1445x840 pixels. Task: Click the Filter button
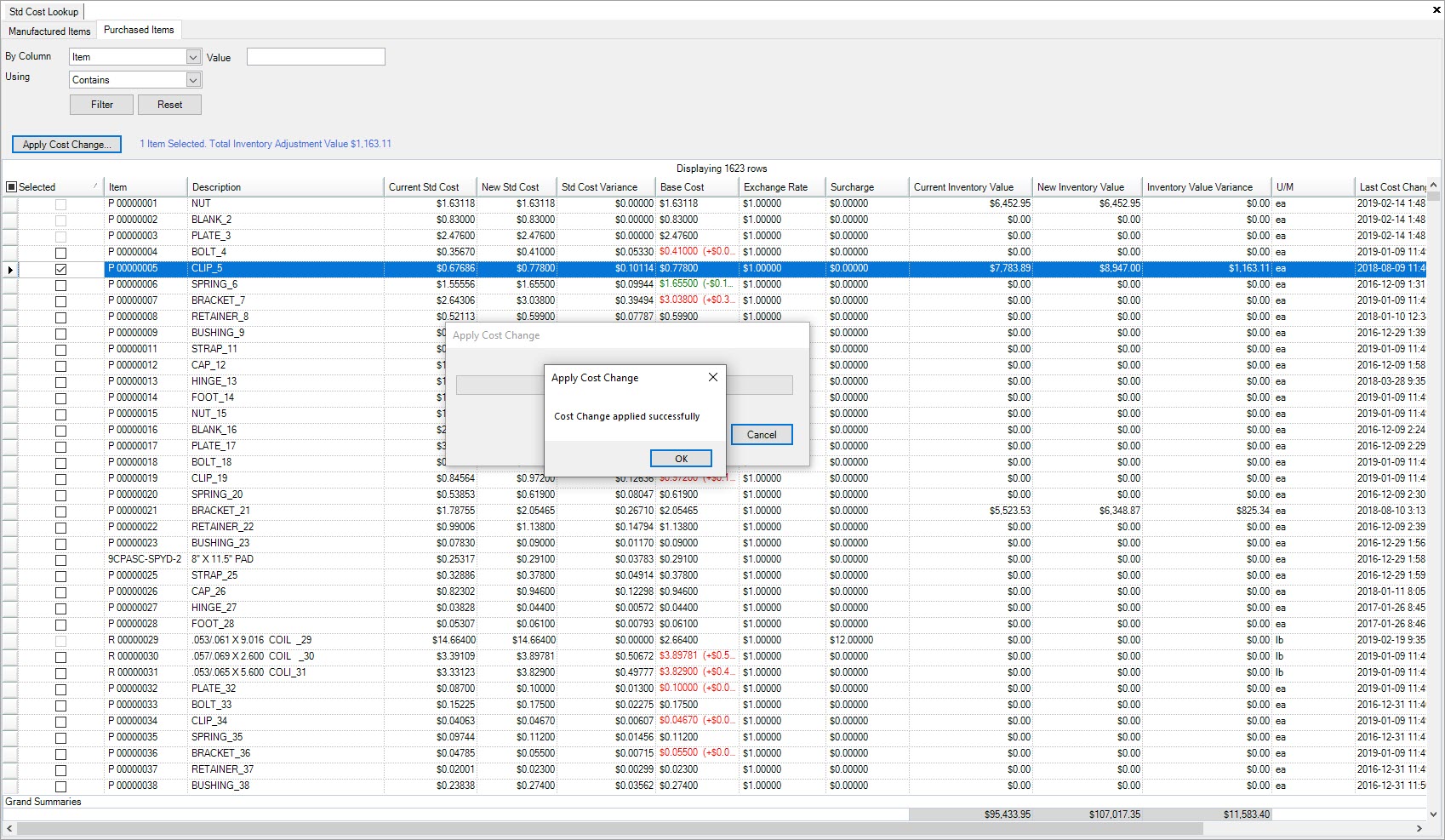point(102,105)
